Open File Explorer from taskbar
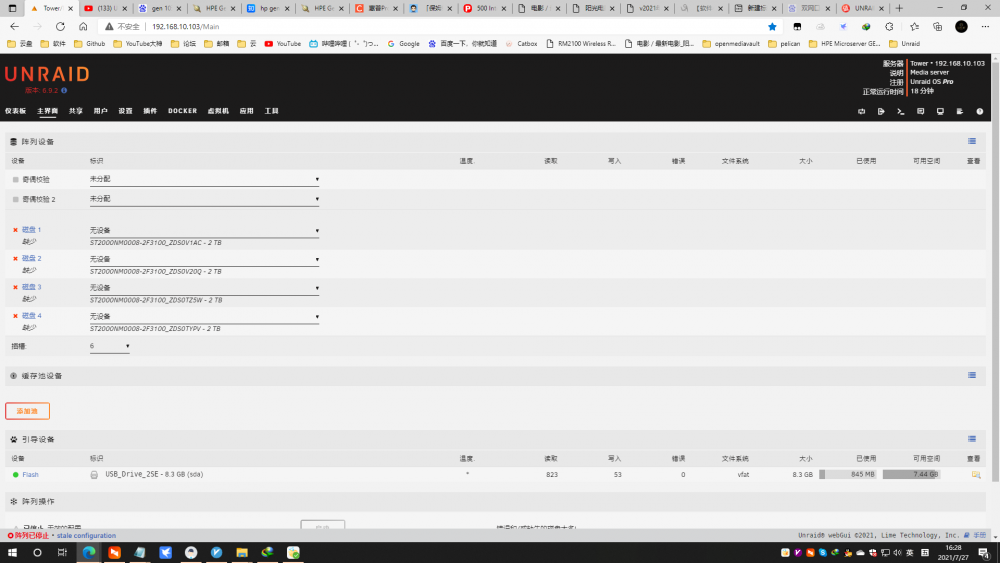Image resolution: width=1000 pixels, height=563 pixels. pos(242,552)
